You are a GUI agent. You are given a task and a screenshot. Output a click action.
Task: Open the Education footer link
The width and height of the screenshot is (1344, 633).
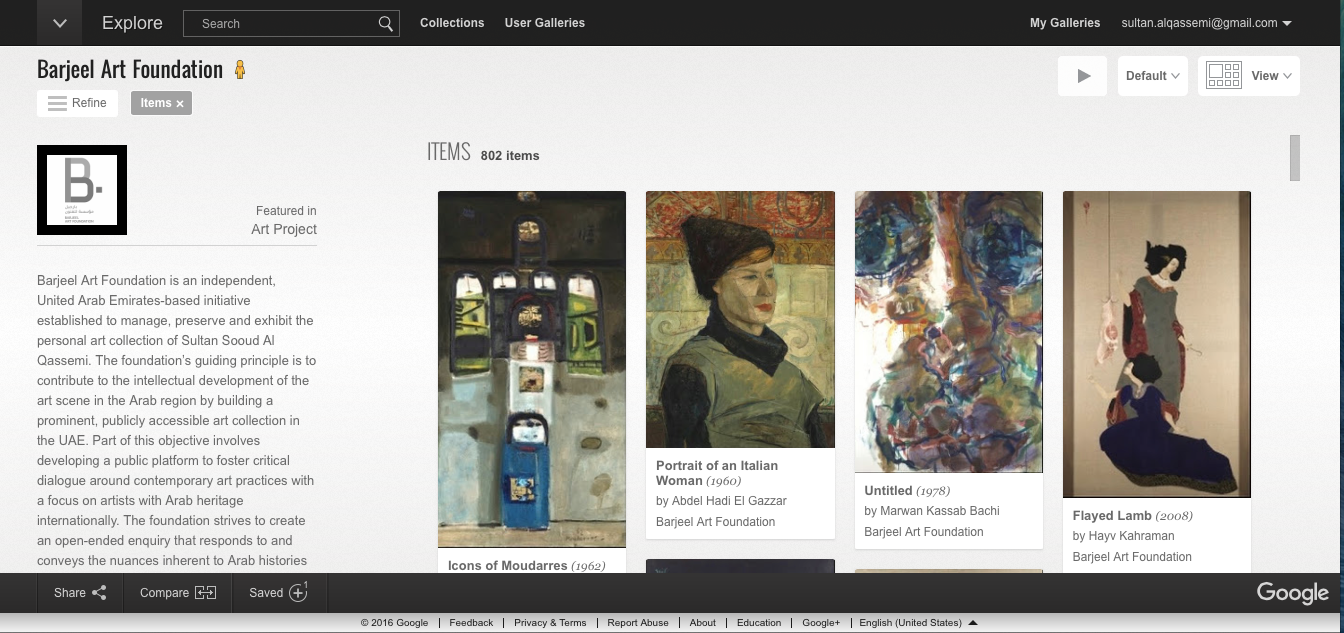point(759,623)
